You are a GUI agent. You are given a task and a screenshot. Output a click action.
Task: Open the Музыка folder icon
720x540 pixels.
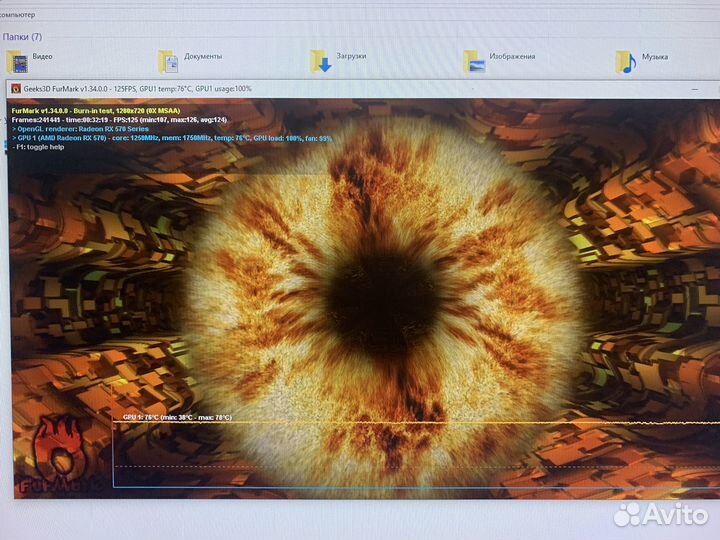(x=625, y=62)
